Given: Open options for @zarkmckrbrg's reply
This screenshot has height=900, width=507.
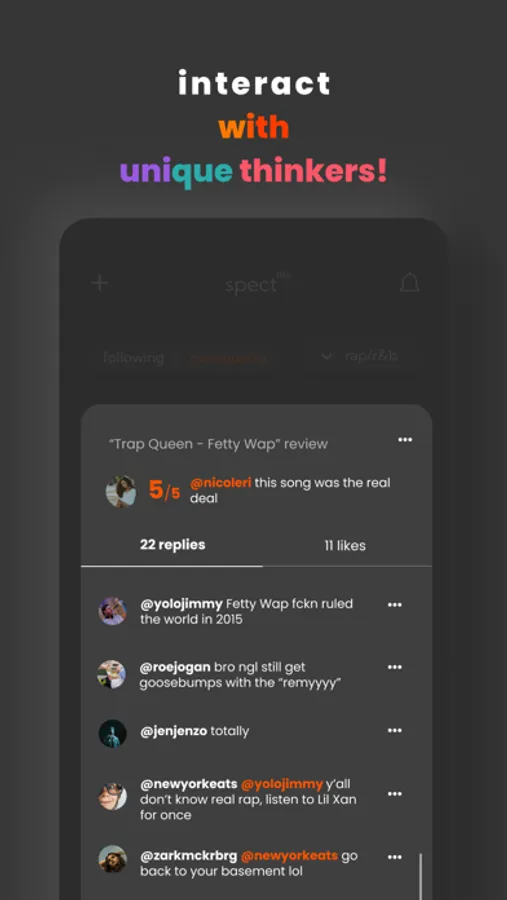Looking at the screenshot, I should (x=394, y=857).
